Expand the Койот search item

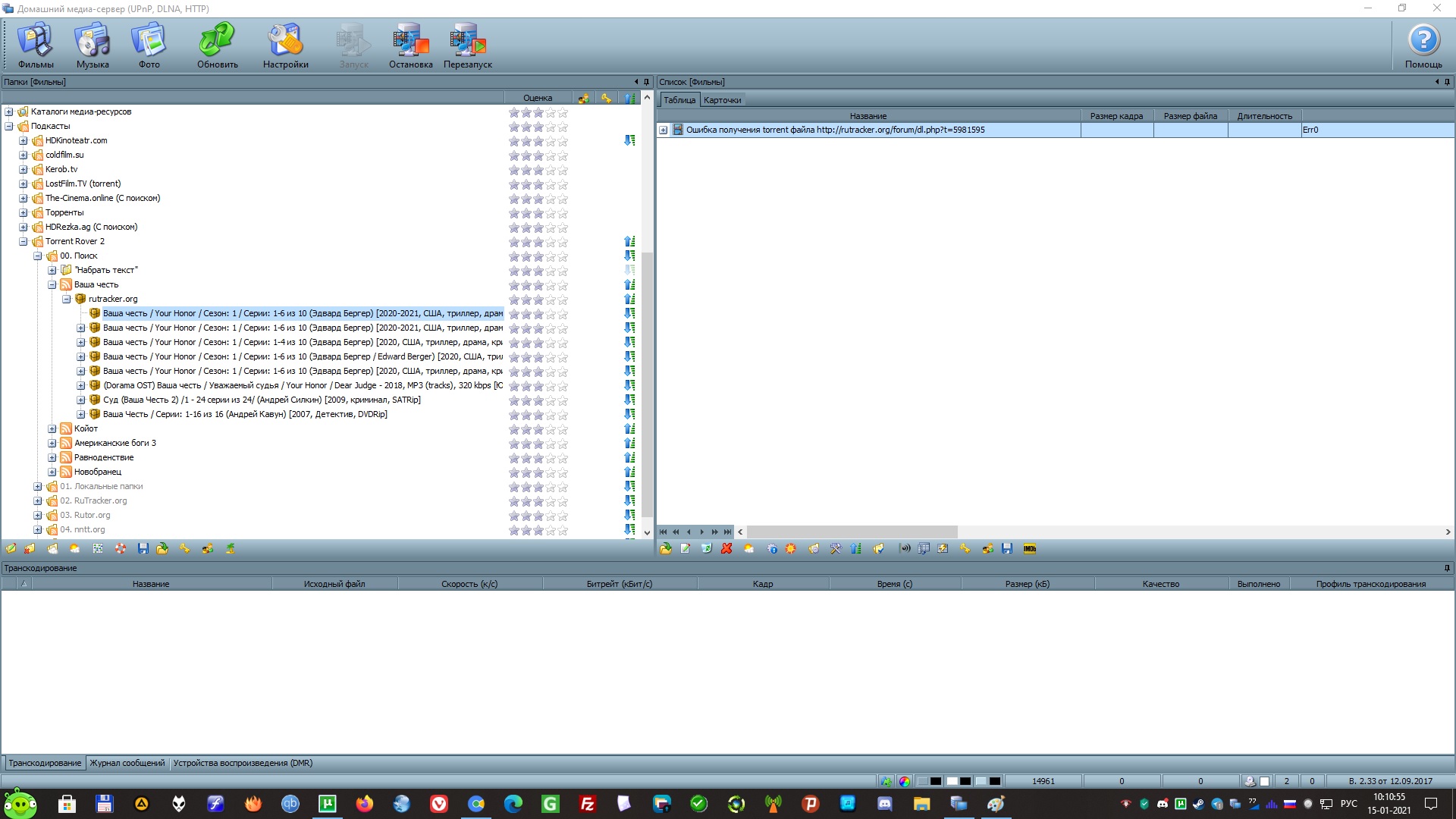pyautogui.click(x=52, y=428)
